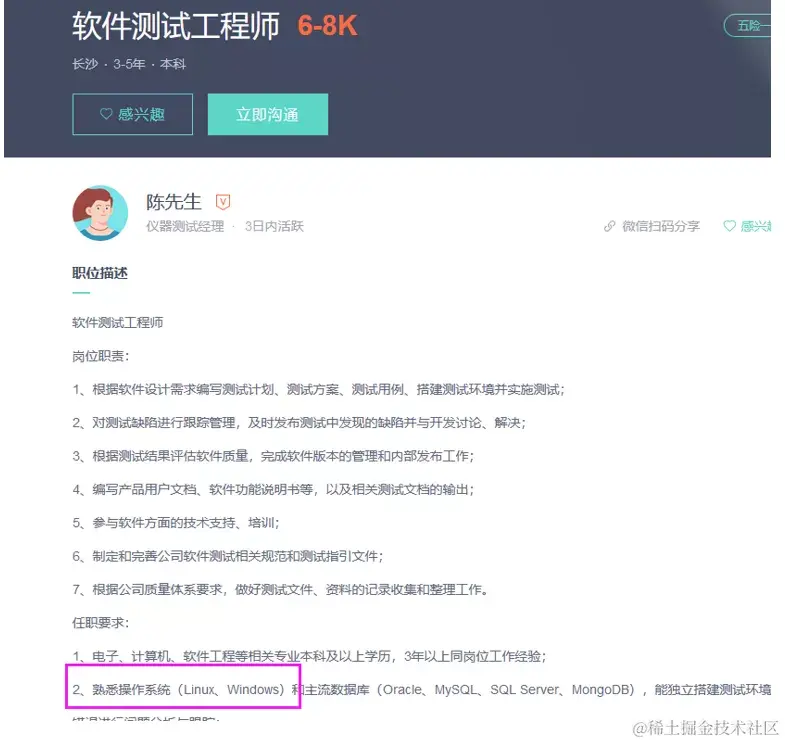This screenshot has width=785, height=743.
Task: Click the 6-8K salary text
Action: 327,26
